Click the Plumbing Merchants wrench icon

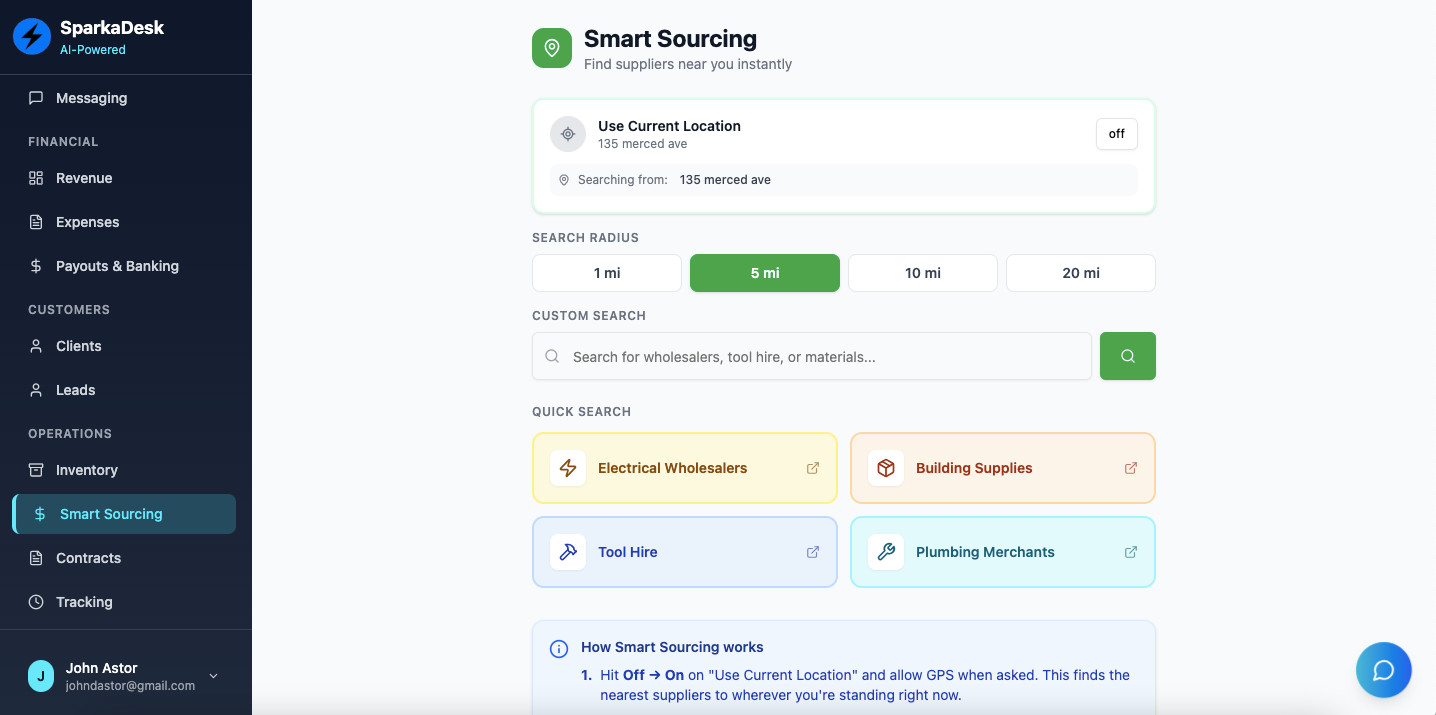886,552
